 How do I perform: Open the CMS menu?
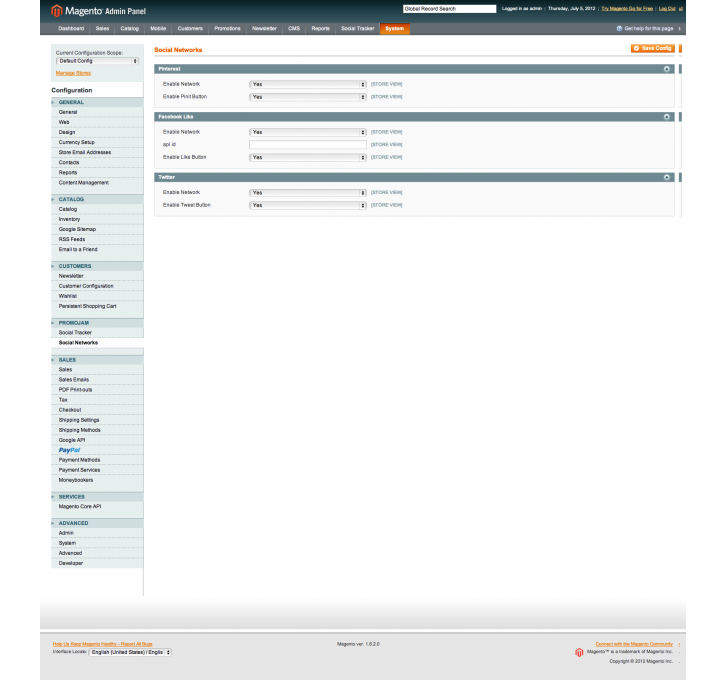pos(294,29)
